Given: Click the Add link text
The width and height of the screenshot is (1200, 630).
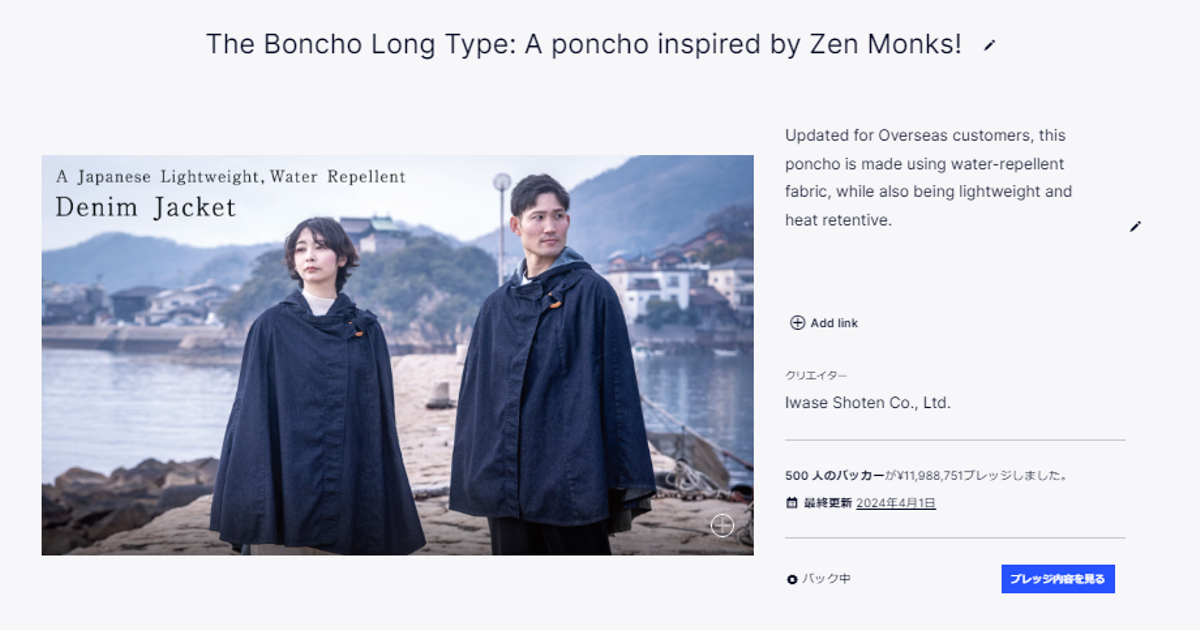Looking at the screenshot, I should [834, 323].
